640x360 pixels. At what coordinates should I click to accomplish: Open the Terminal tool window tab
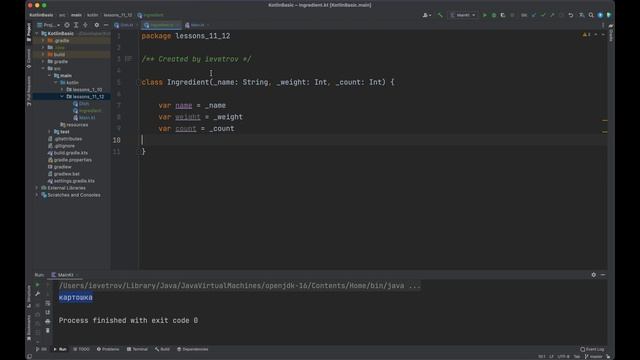click(x=137, y=349)
